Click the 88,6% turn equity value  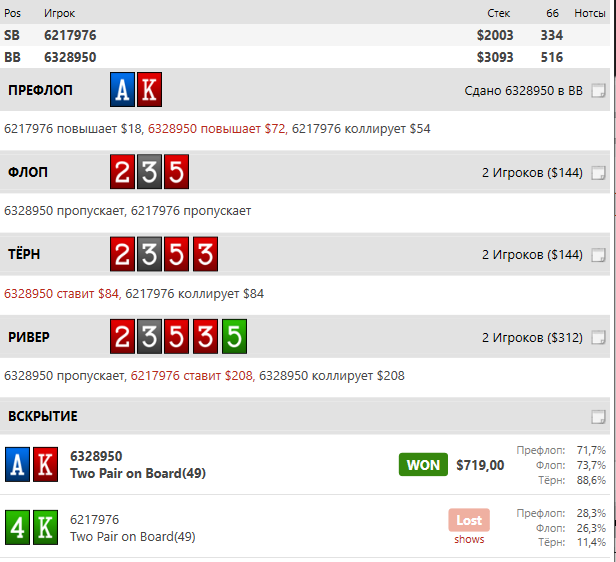tap(591, 480)
